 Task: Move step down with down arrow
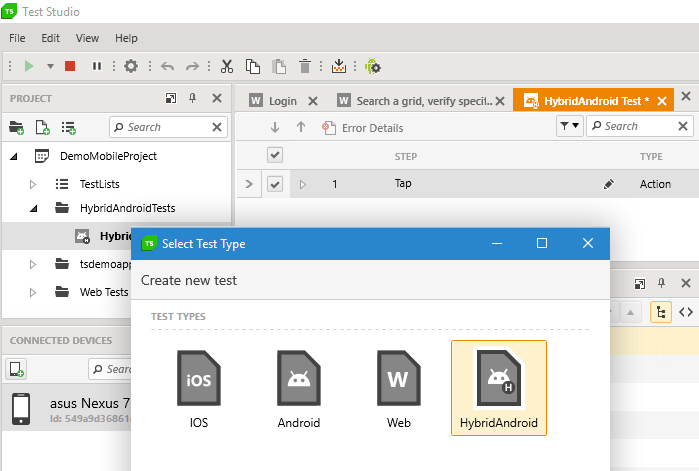[275, 128]
